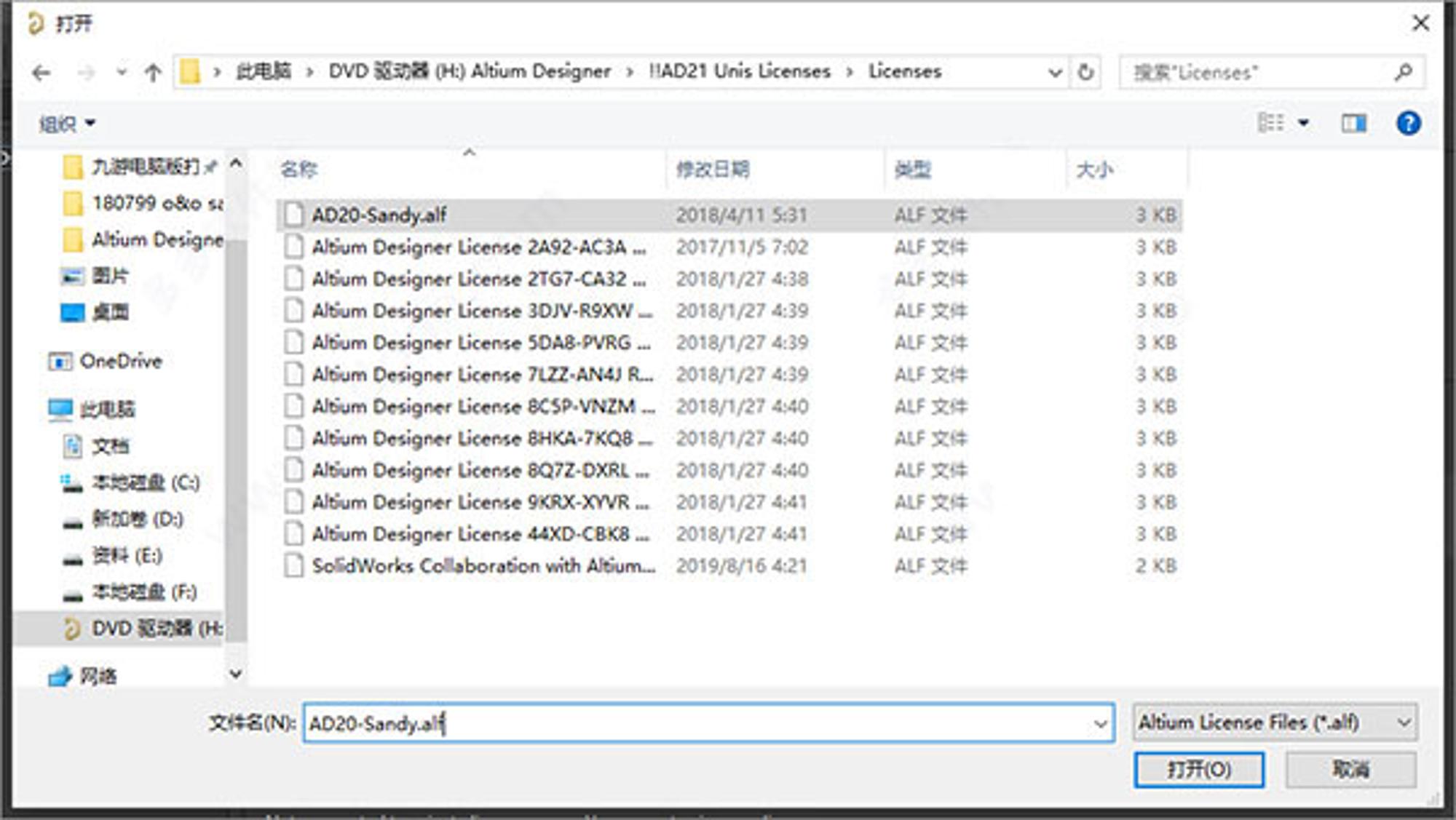1456x820 pixels.
Task: Click sidebar scrollbar up arrow
Action: (x=236, y=164)
